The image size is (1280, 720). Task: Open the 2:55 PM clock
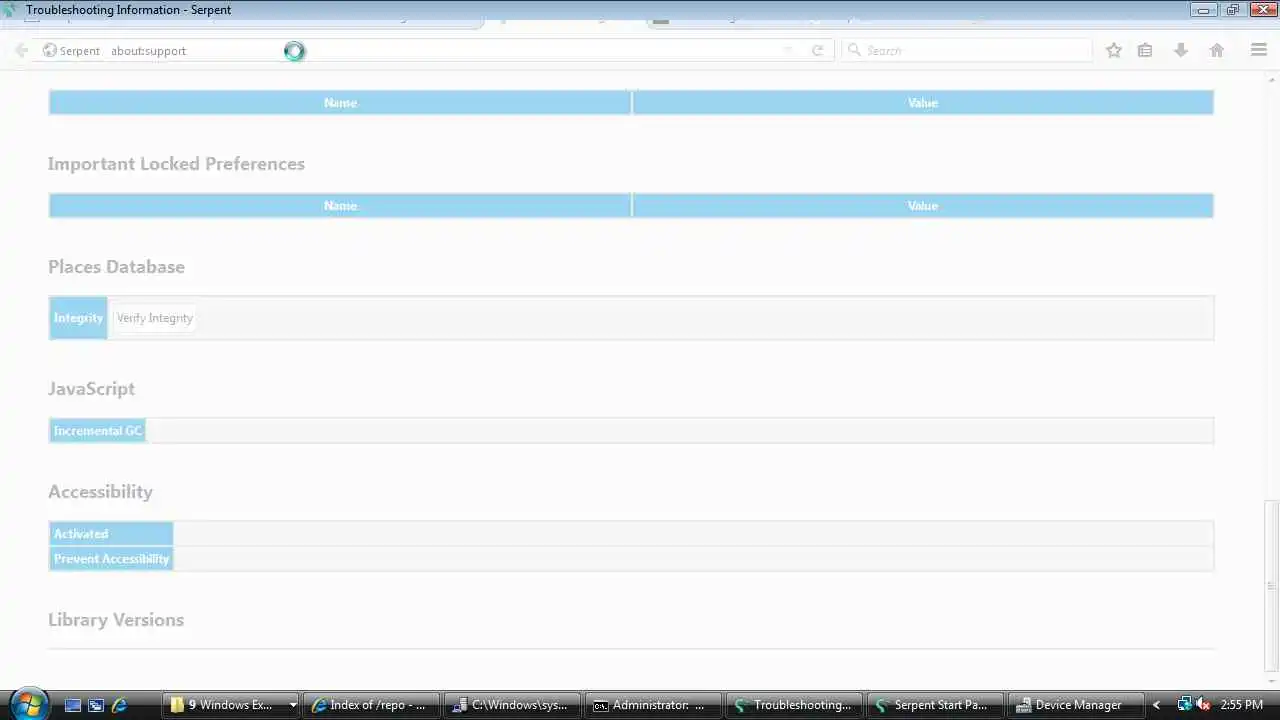click(1242, 705)
